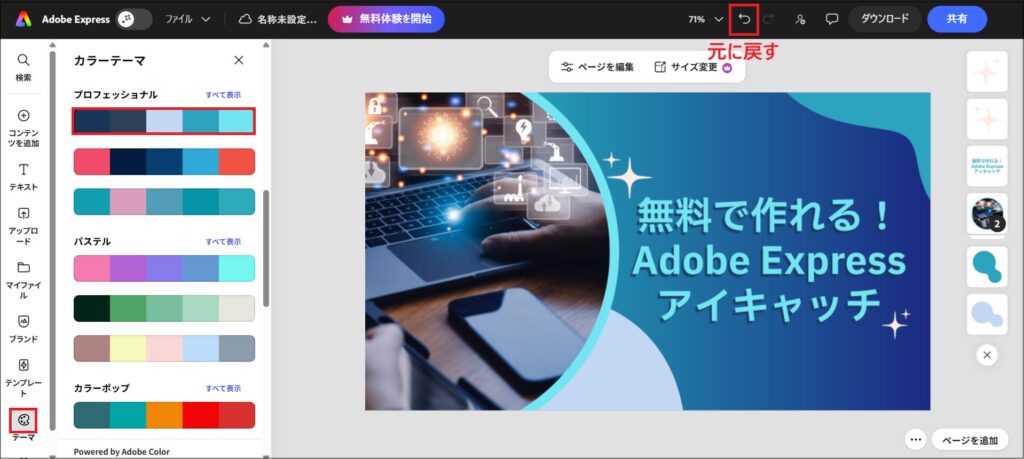Open the ファイル menu dropdown
This screenshot has height=459, width=1024.
(187, 19)
